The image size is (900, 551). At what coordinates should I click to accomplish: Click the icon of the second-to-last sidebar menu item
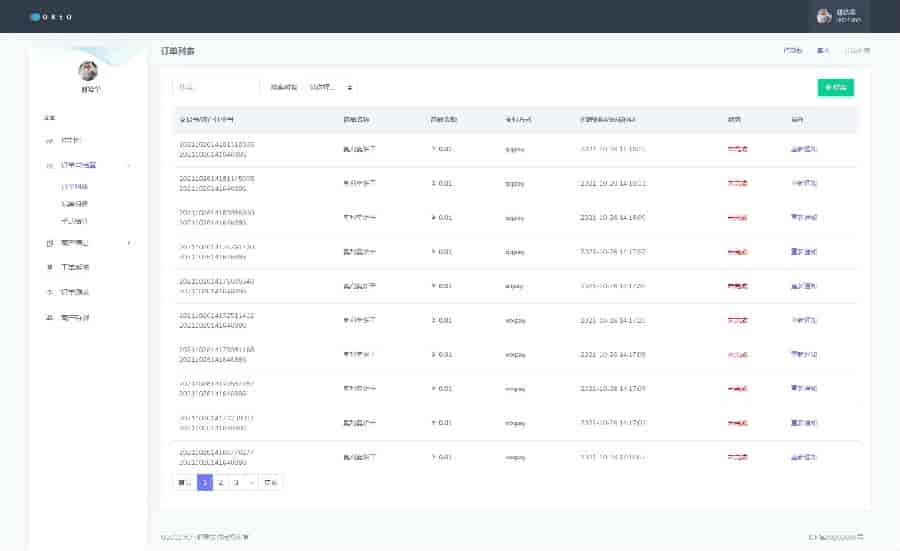click(51, 292)
